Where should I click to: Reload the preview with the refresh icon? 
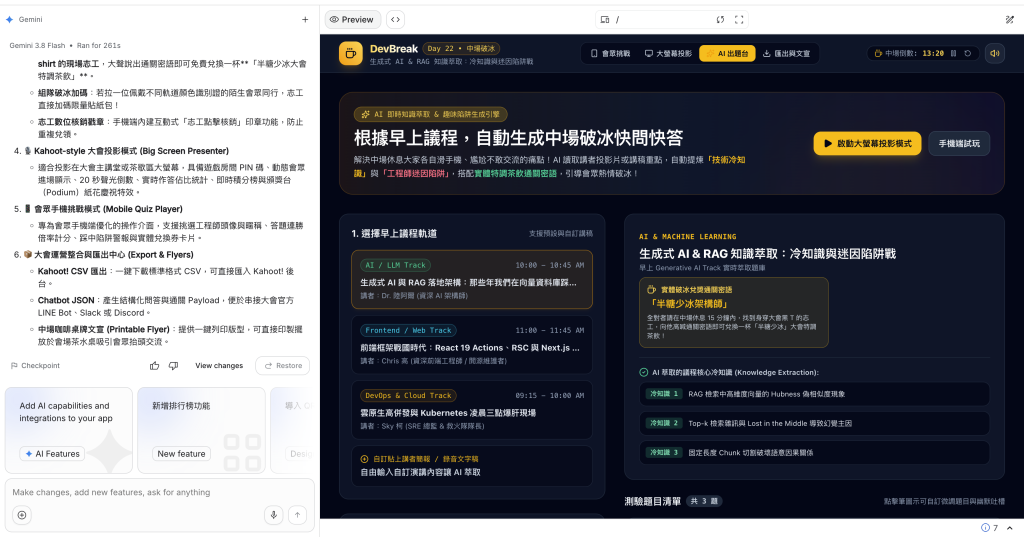coord(720,20)
